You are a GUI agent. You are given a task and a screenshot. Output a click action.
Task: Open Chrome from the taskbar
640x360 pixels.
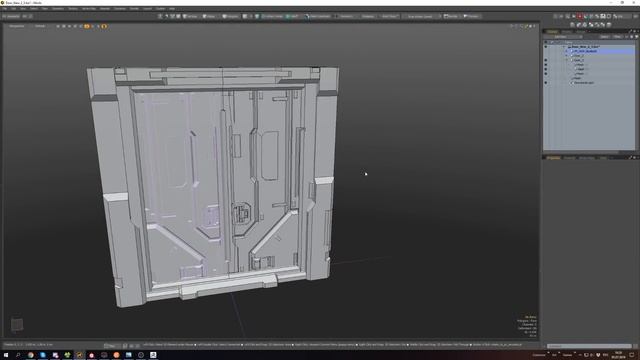coord(31,355)
